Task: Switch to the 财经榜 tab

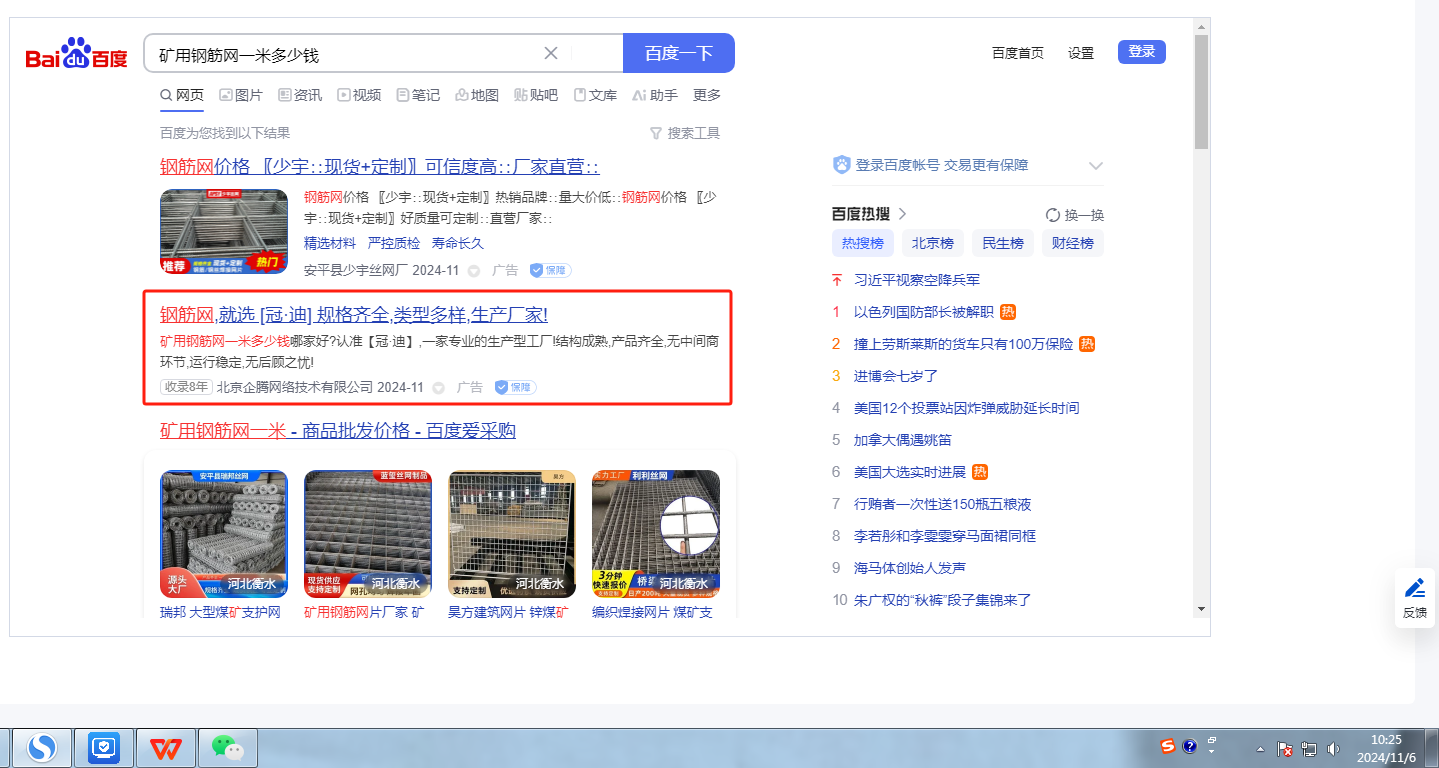Action: tap(1073, 243)
